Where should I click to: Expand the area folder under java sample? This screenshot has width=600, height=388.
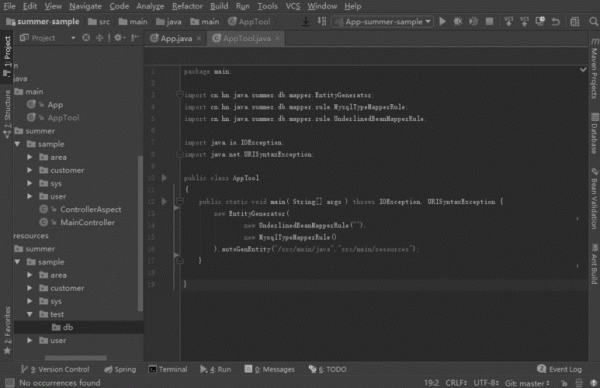tap(29, 157)
